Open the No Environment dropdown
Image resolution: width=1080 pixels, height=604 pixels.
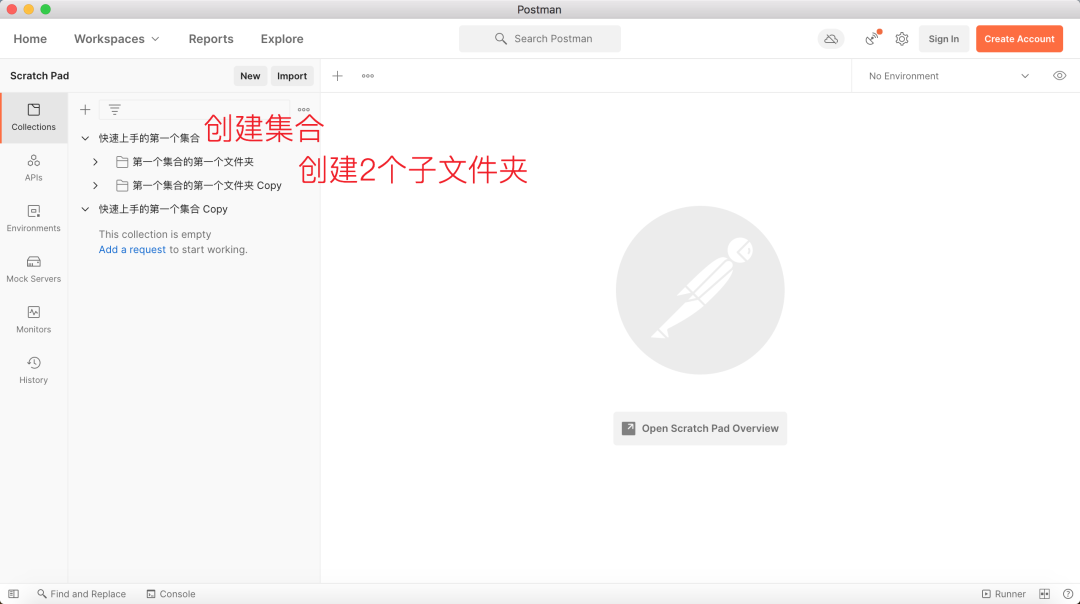[x=948, y=76]
